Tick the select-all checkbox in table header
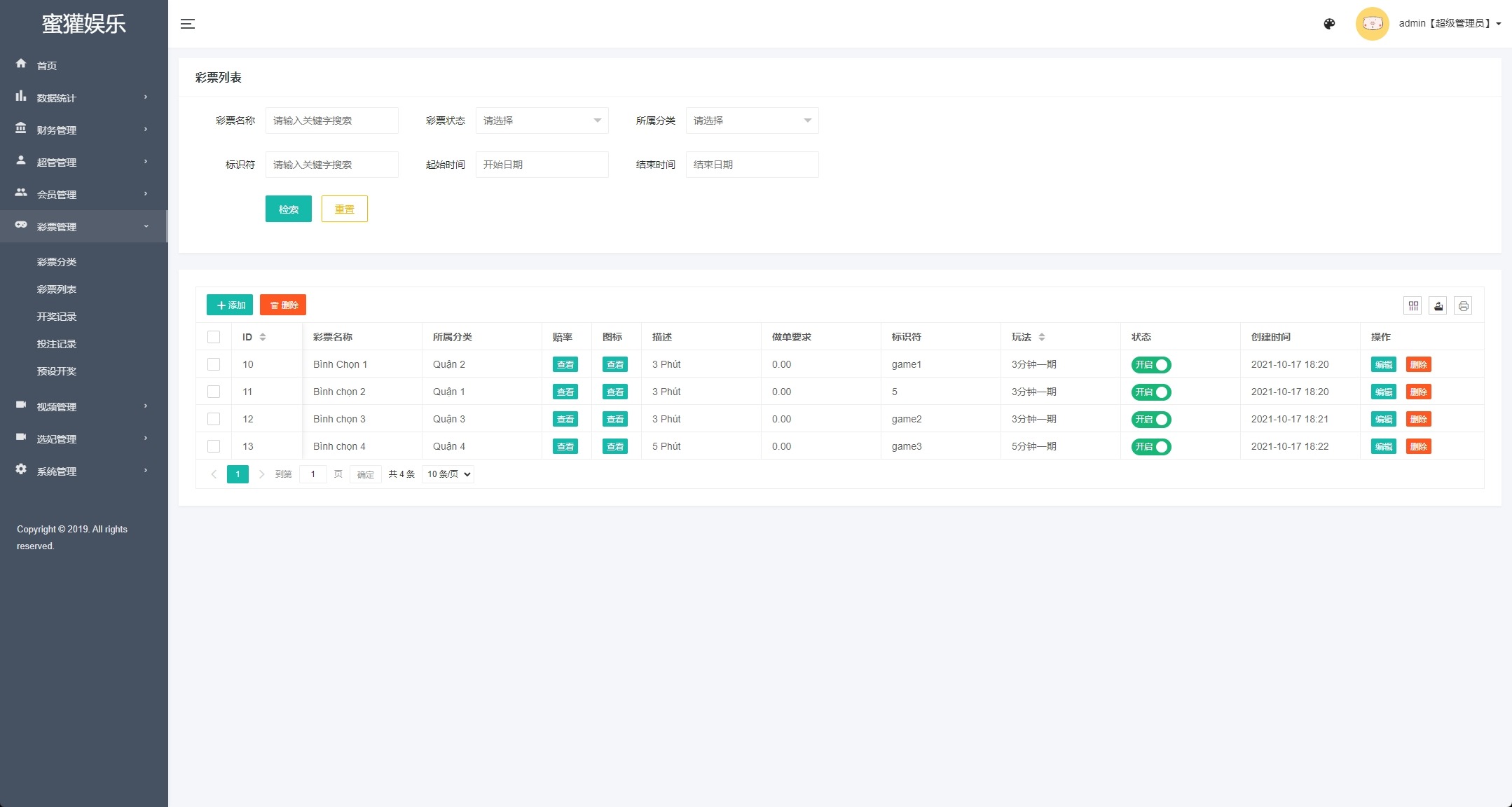The width and height of the screenshot is (1512, 807). [214, 337]
